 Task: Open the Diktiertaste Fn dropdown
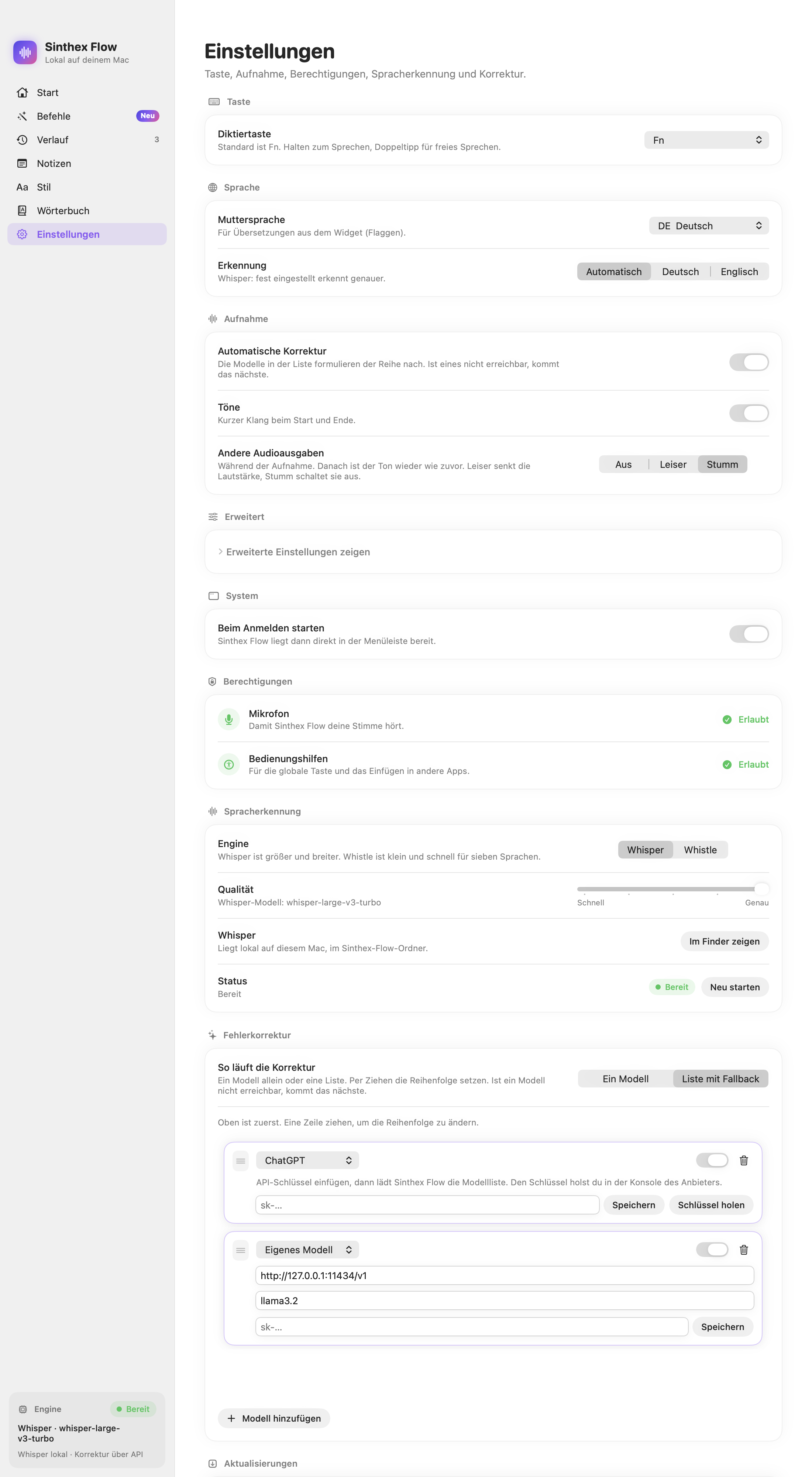[x=706, y=140]
